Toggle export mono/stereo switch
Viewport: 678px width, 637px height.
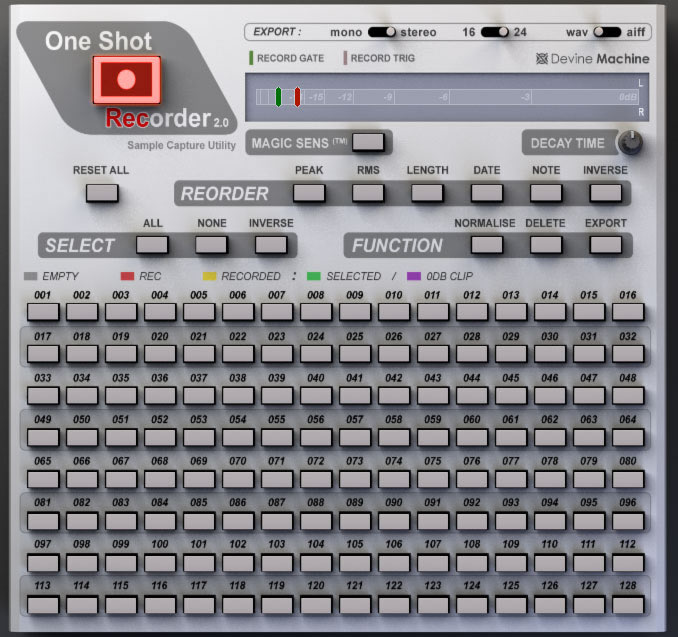(x=381, y=32)
